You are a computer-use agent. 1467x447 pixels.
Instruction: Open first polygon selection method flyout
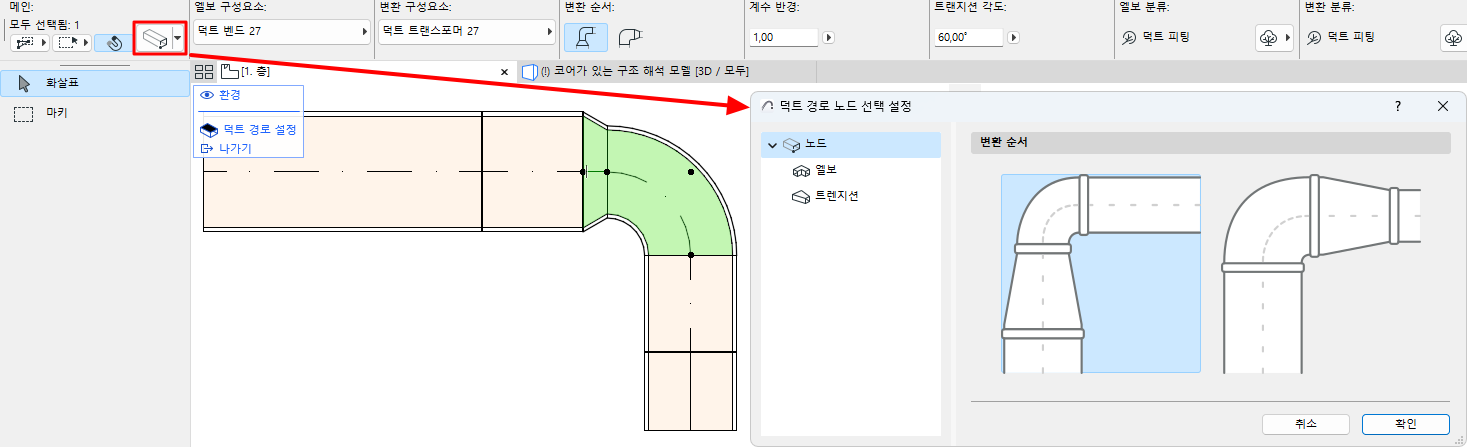[28, 43]
